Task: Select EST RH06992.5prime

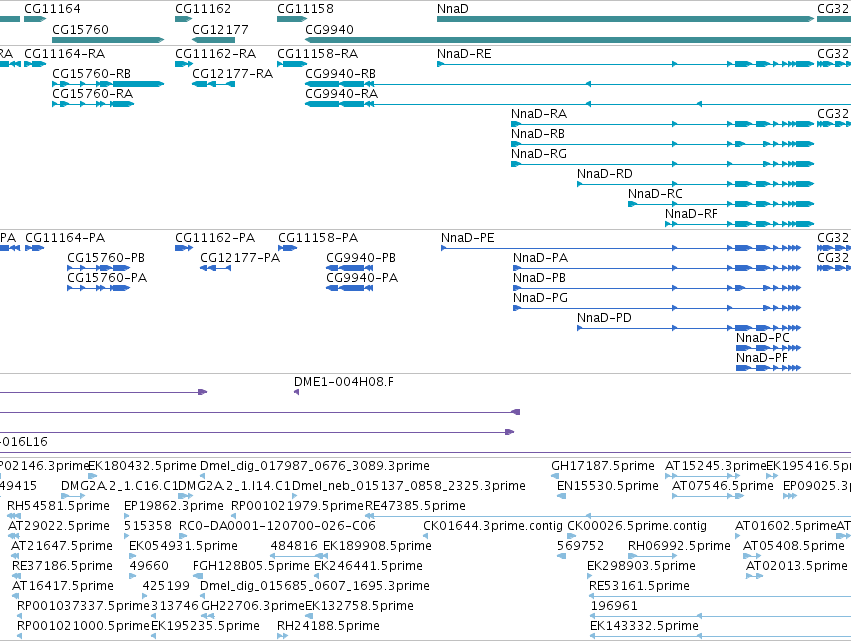Action: coord(679,547)
